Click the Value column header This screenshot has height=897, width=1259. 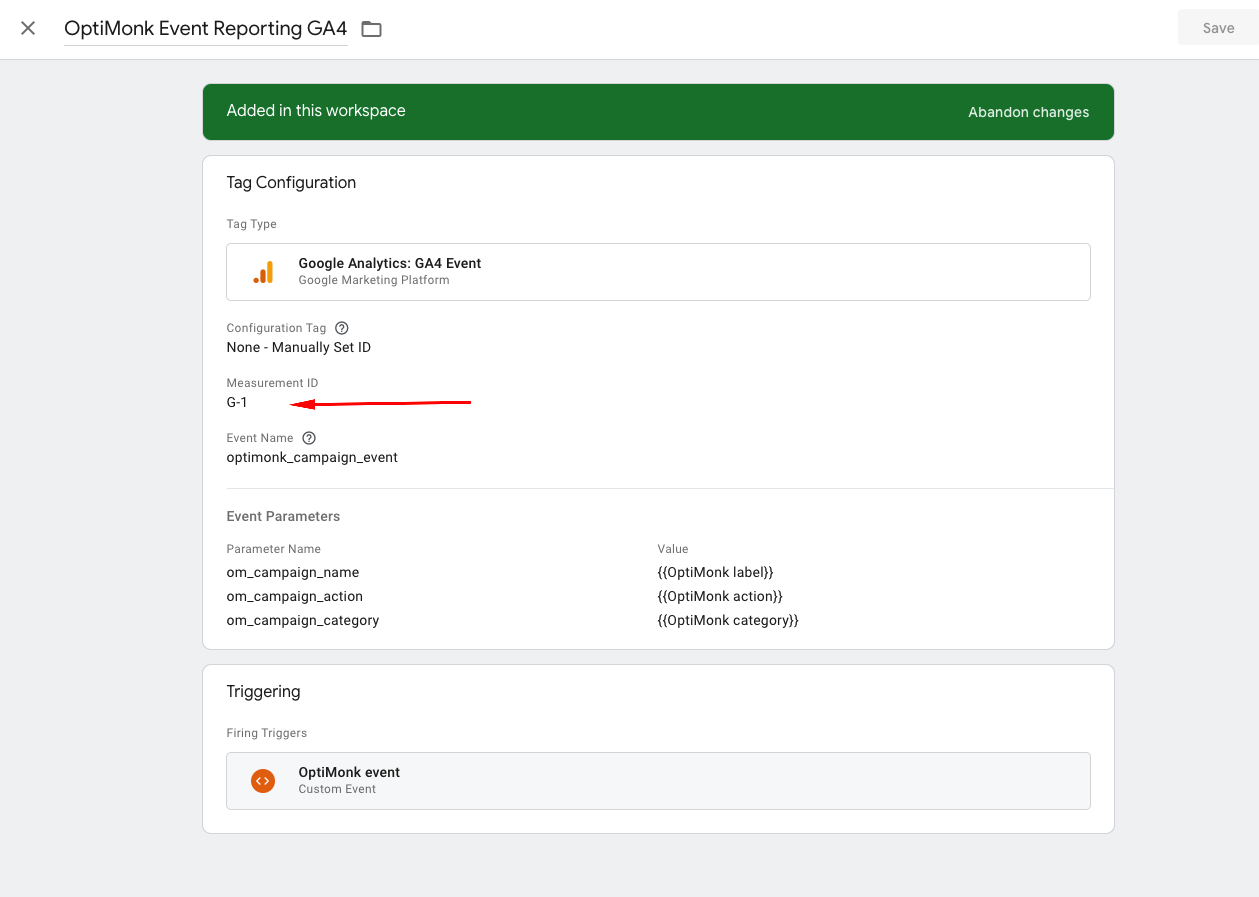point(673,549)
